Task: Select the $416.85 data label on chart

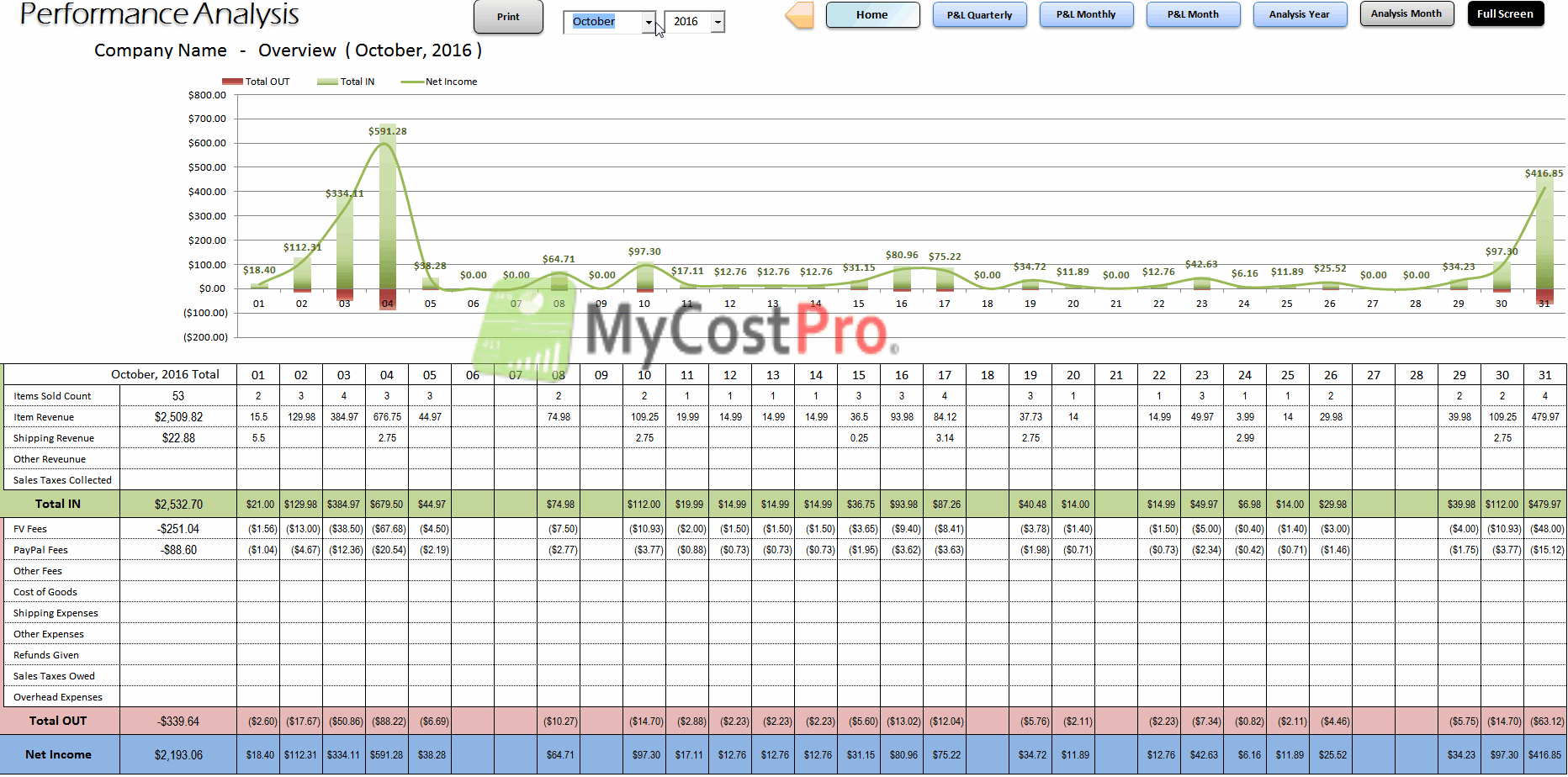Action: pyautogui.click(x=1544, y=174)
